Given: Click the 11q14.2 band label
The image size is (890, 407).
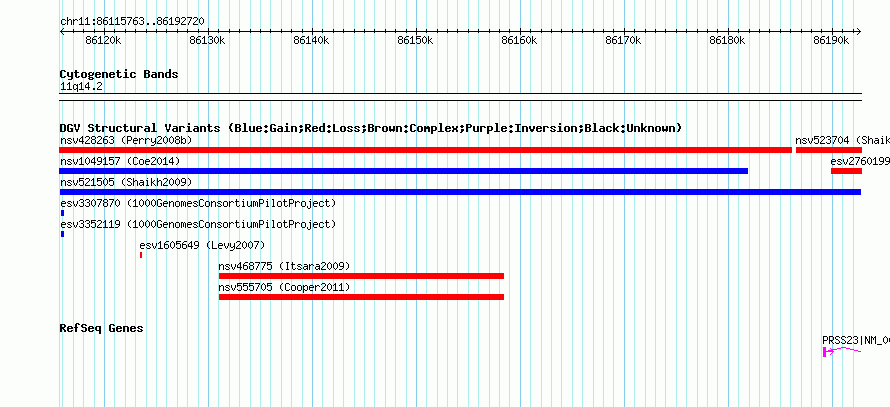Looking at the screenshot, I should click(82, 87).
